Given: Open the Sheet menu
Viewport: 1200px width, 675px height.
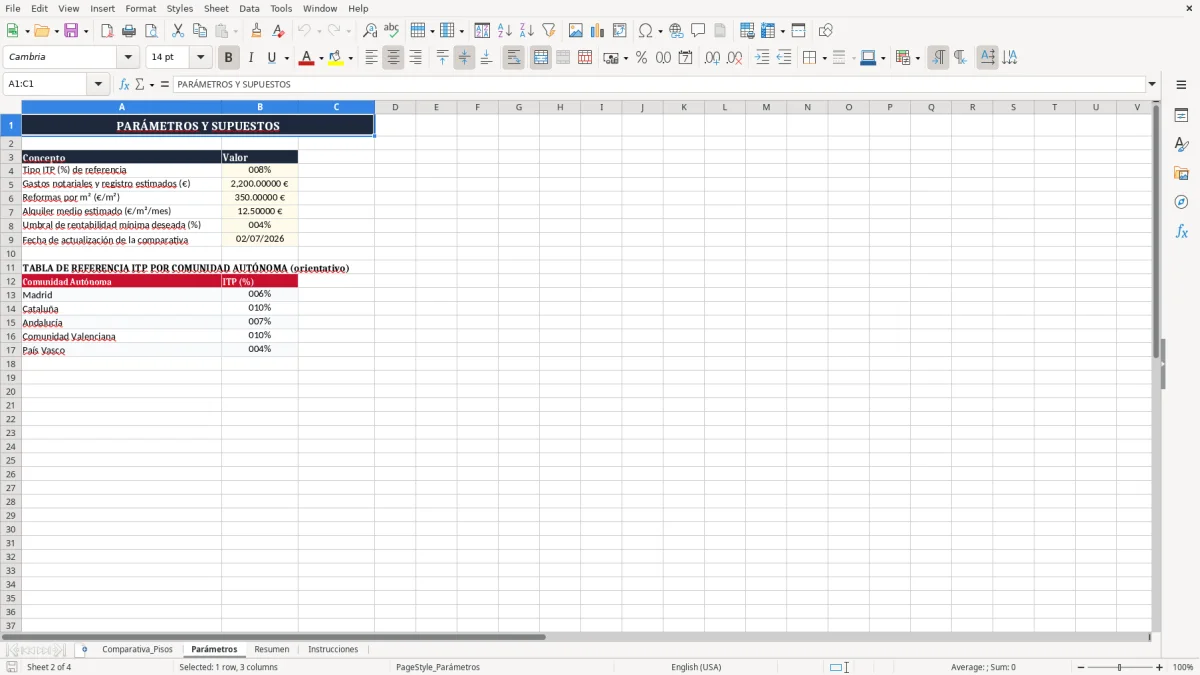Looking at the screenshot, I should (216, 8).
